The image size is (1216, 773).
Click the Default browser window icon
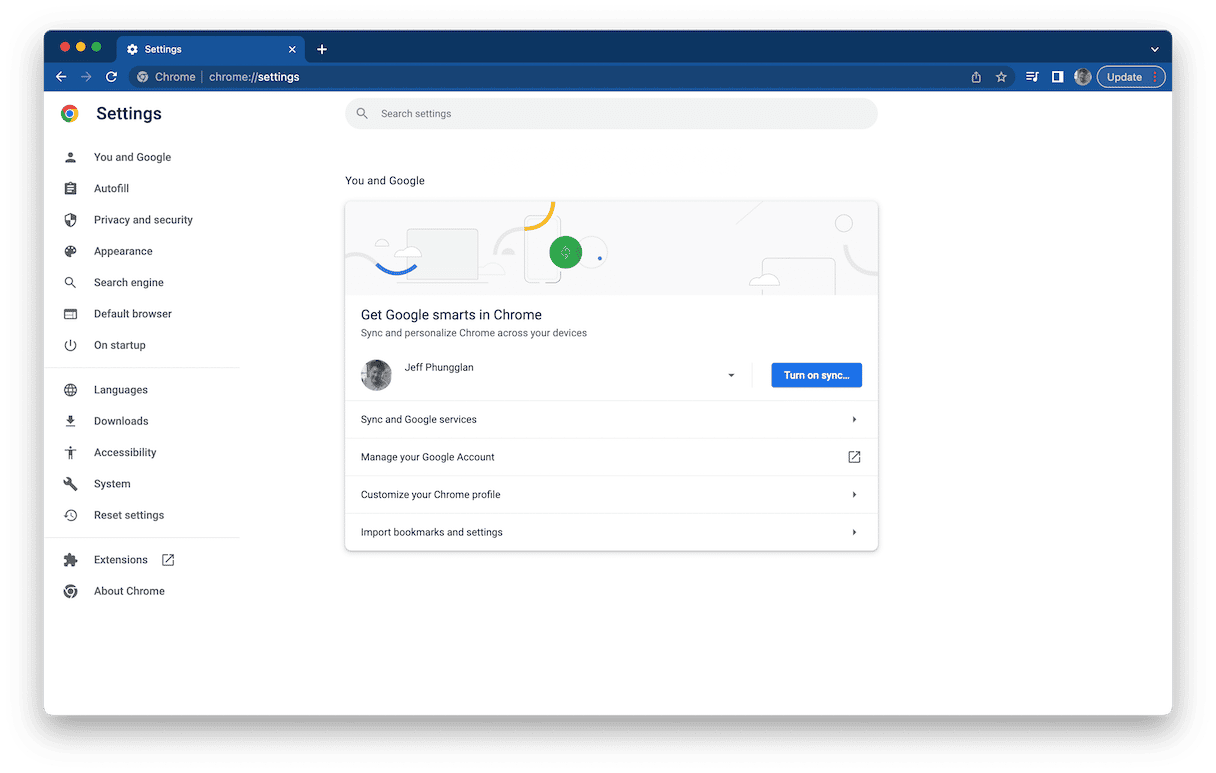[70, 314]
